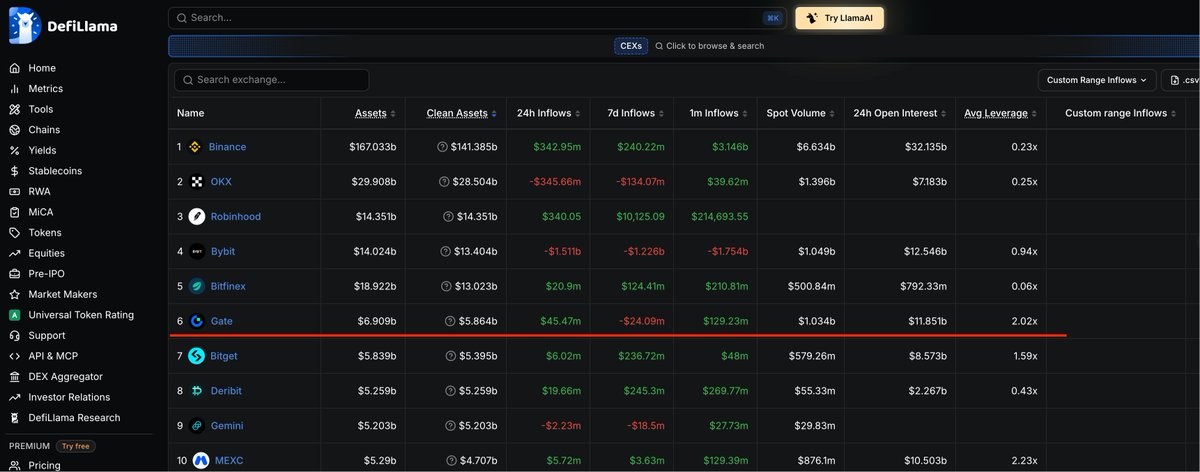
Task: Open the Bybit exchange link
Action: [223, 251]
